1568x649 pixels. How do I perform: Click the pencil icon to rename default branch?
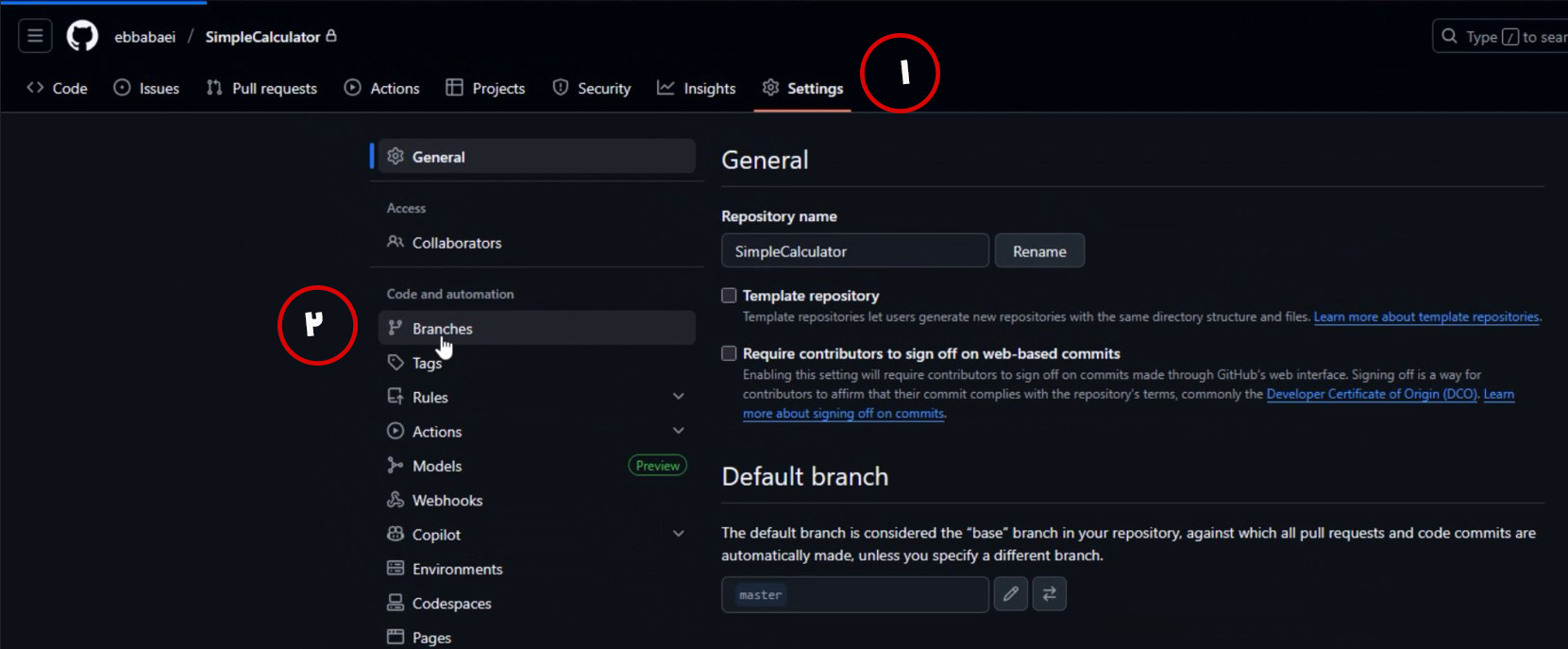1010,594
